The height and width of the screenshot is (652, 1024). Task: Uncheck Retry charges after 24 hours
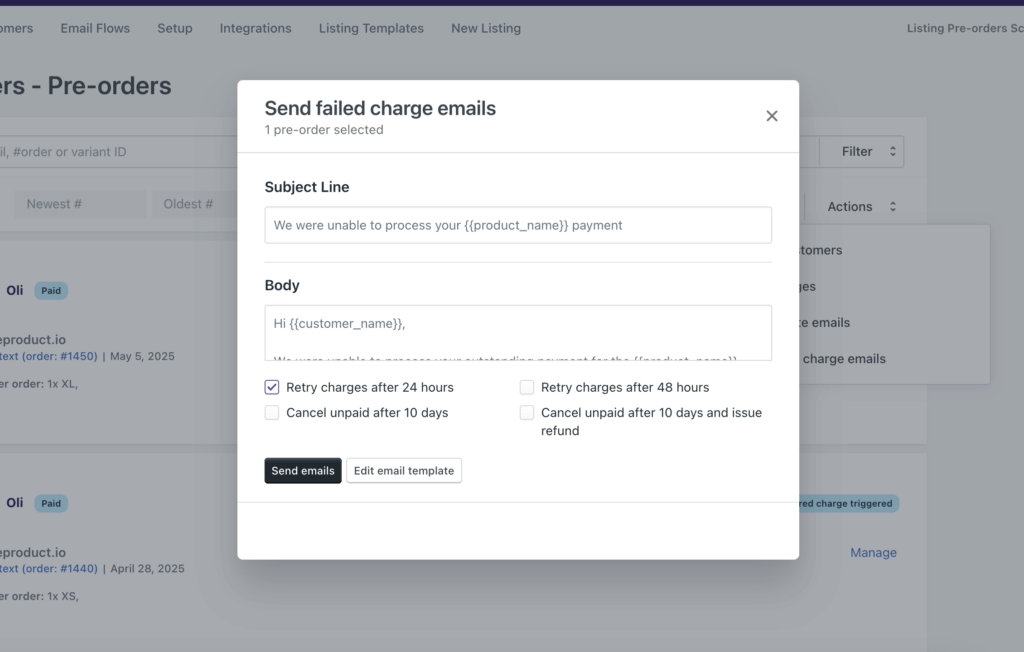(272, 387)
